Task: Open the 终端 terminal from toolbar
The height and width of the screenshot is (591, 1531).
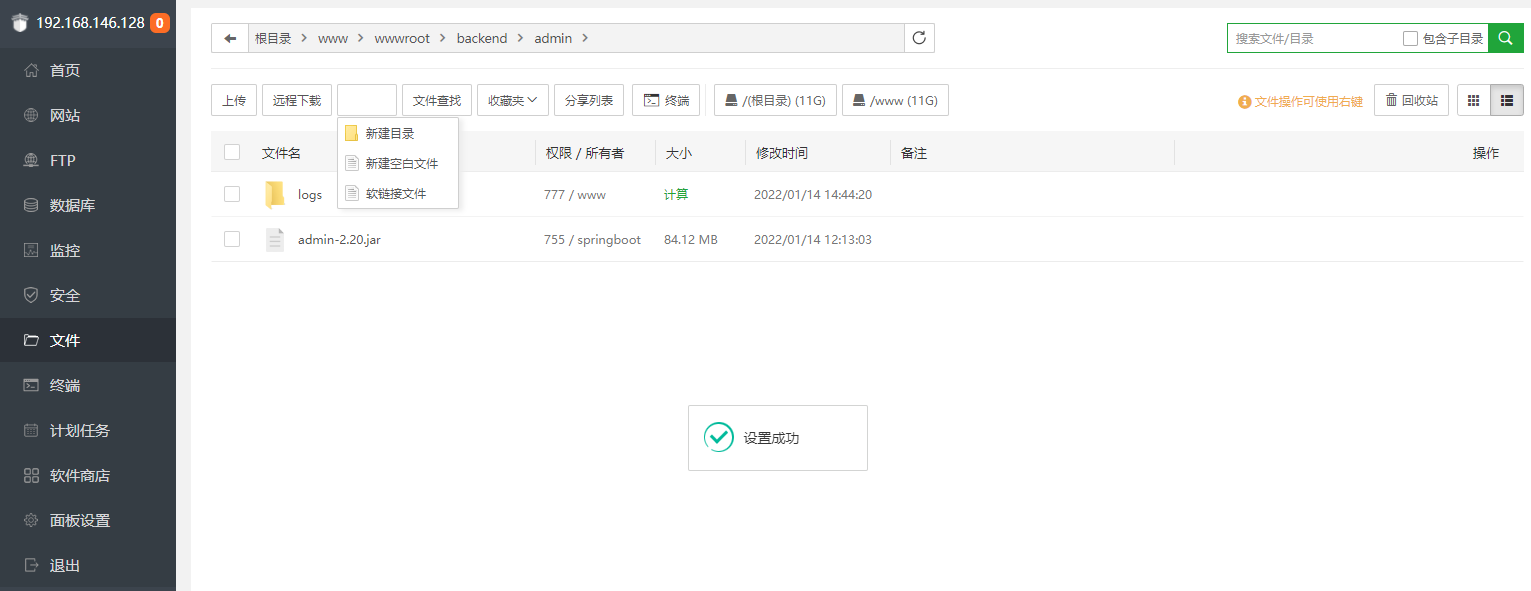Action: click(666, 100)
